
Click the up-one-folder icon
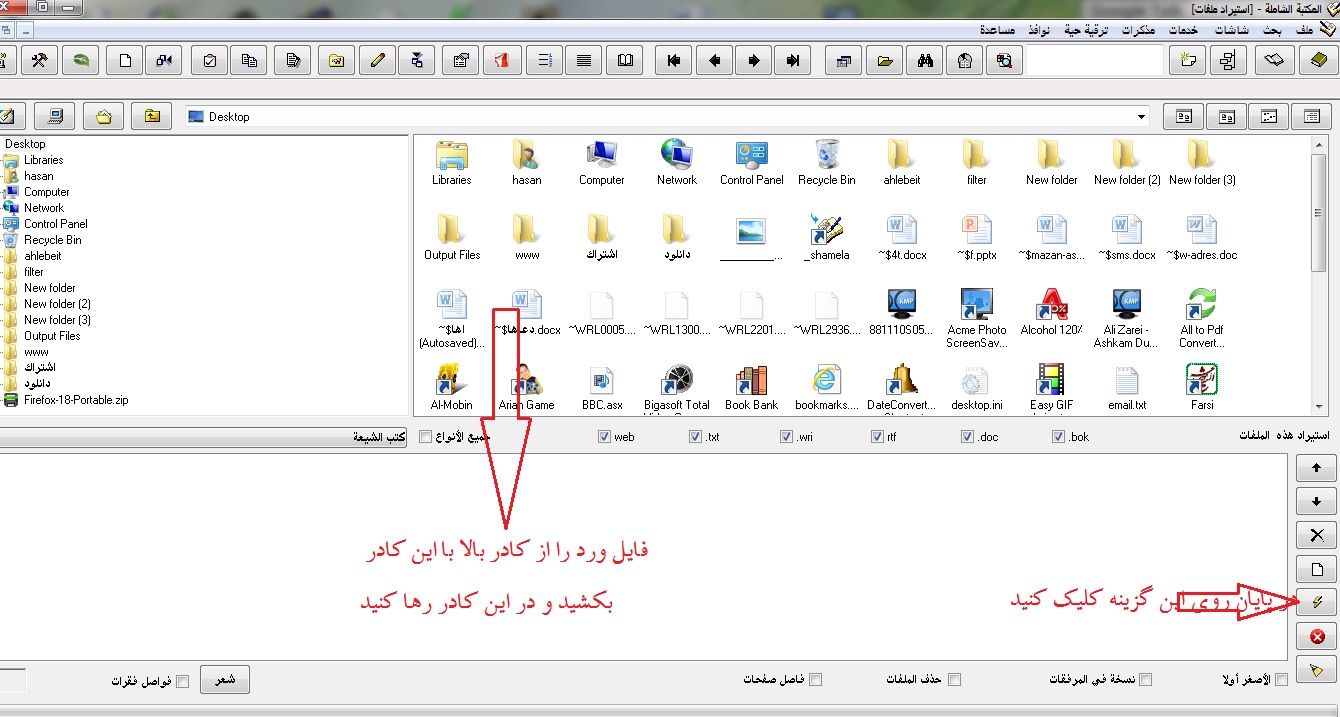pos(152,116)
